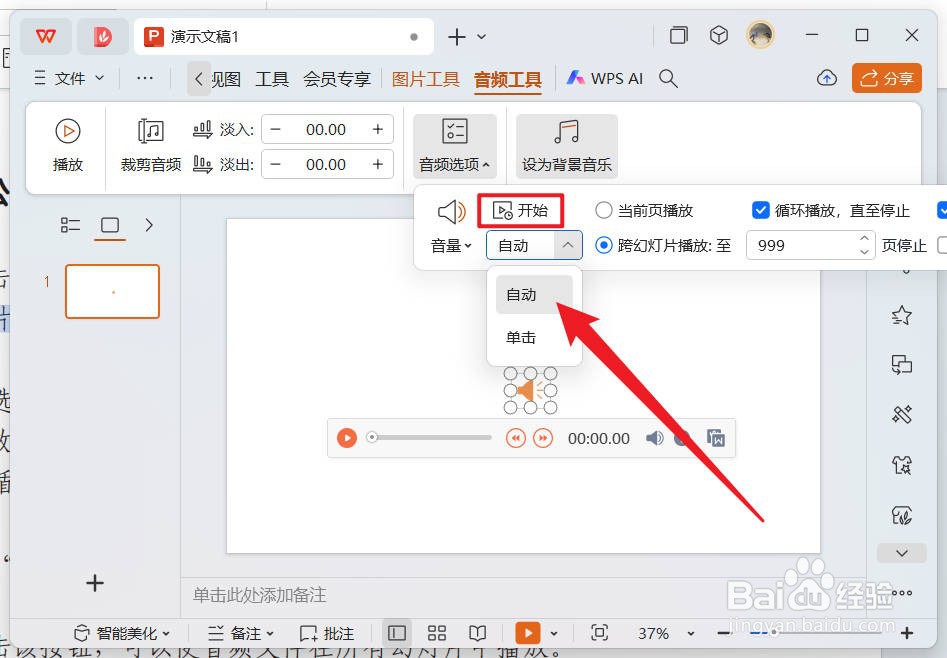
Task: Click the 开始 start button in the panel
Action: 522,210
